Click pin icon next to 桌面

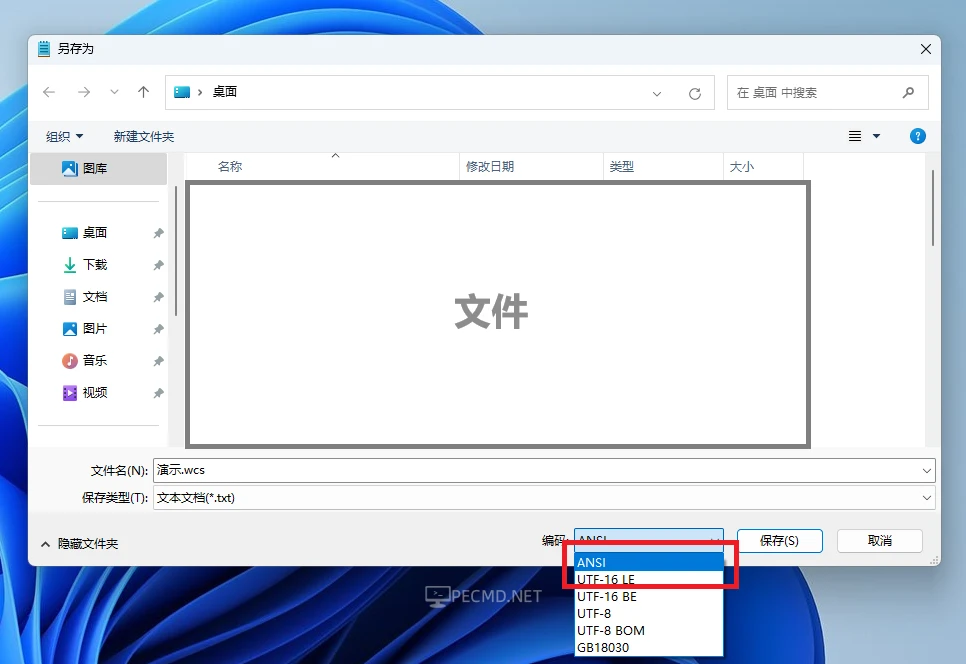pos(158,233)
